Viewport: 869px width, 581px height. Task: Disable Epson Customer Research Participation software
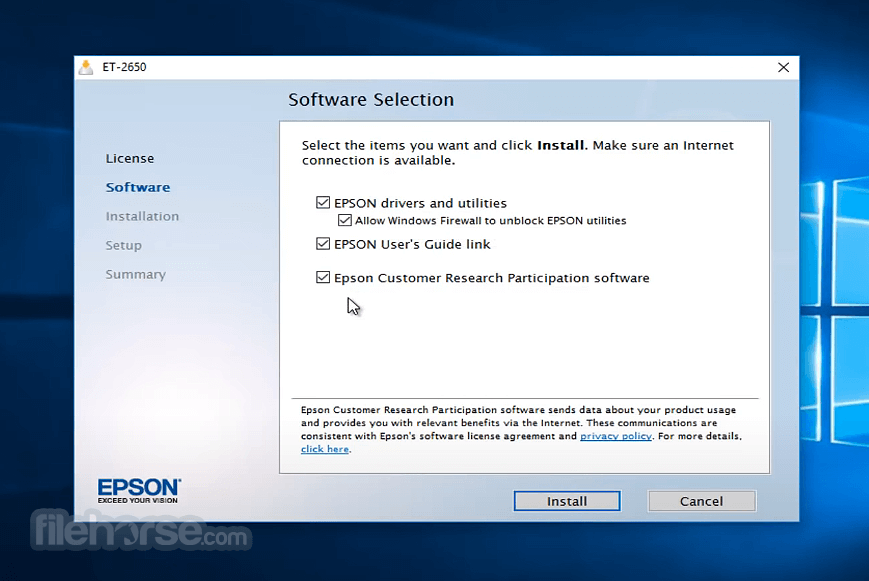click(x=323, y=277)
